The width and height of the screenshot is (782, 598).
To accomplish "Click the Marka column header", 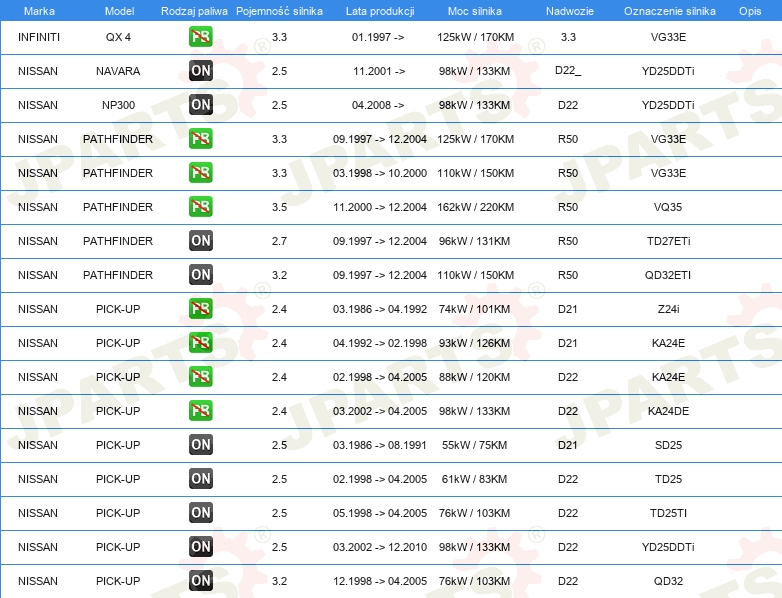I will 39,11.
